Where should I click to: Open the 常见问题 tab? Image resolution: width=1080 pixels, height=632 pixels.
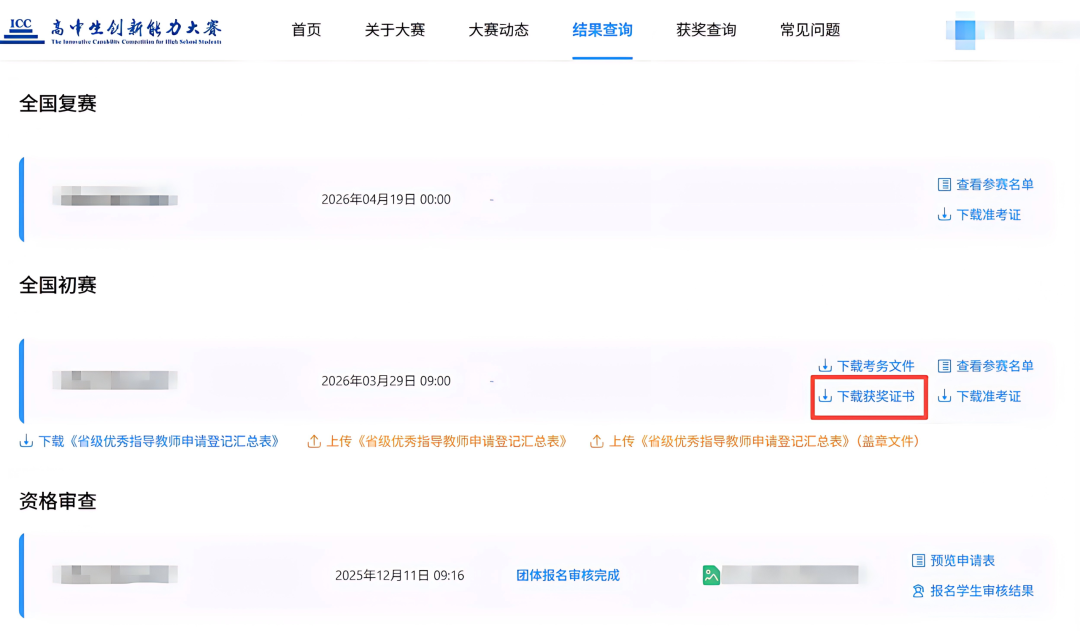pyautogui.click(x=810, y=30)
